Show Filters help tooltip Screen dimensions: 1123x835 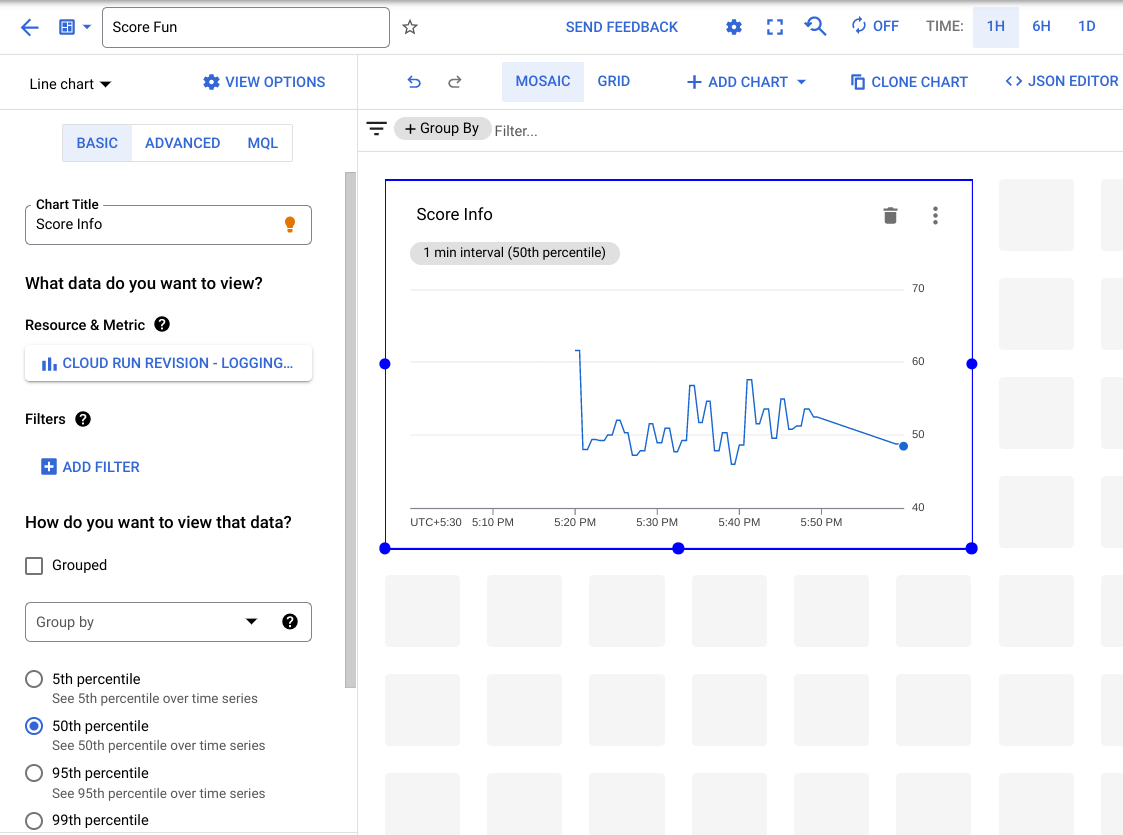pyautogui.click(x=83, y=419)
